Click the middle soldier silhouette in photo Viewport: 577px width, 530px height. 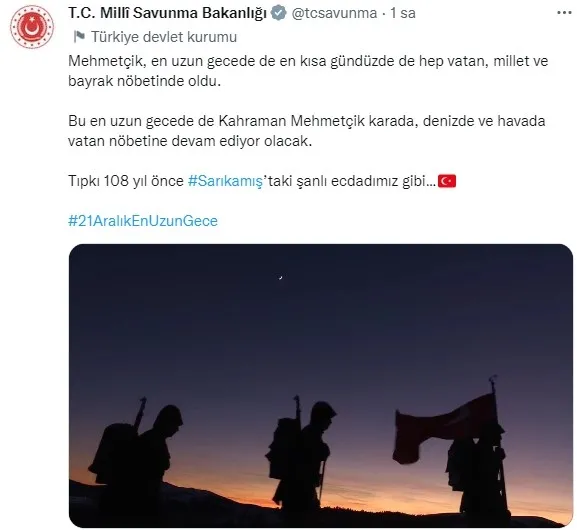300,455
